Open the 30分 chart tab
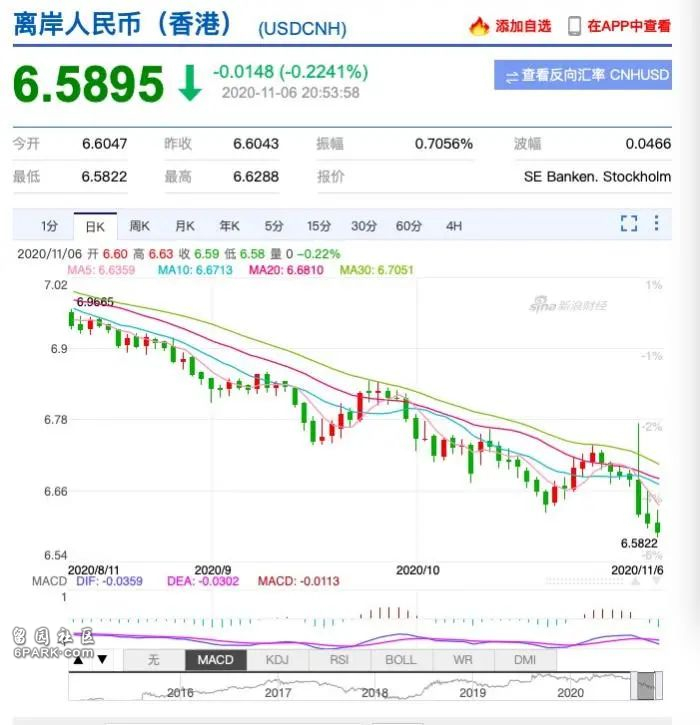Viewport: 700px width, 725px height. coord(364,226)
